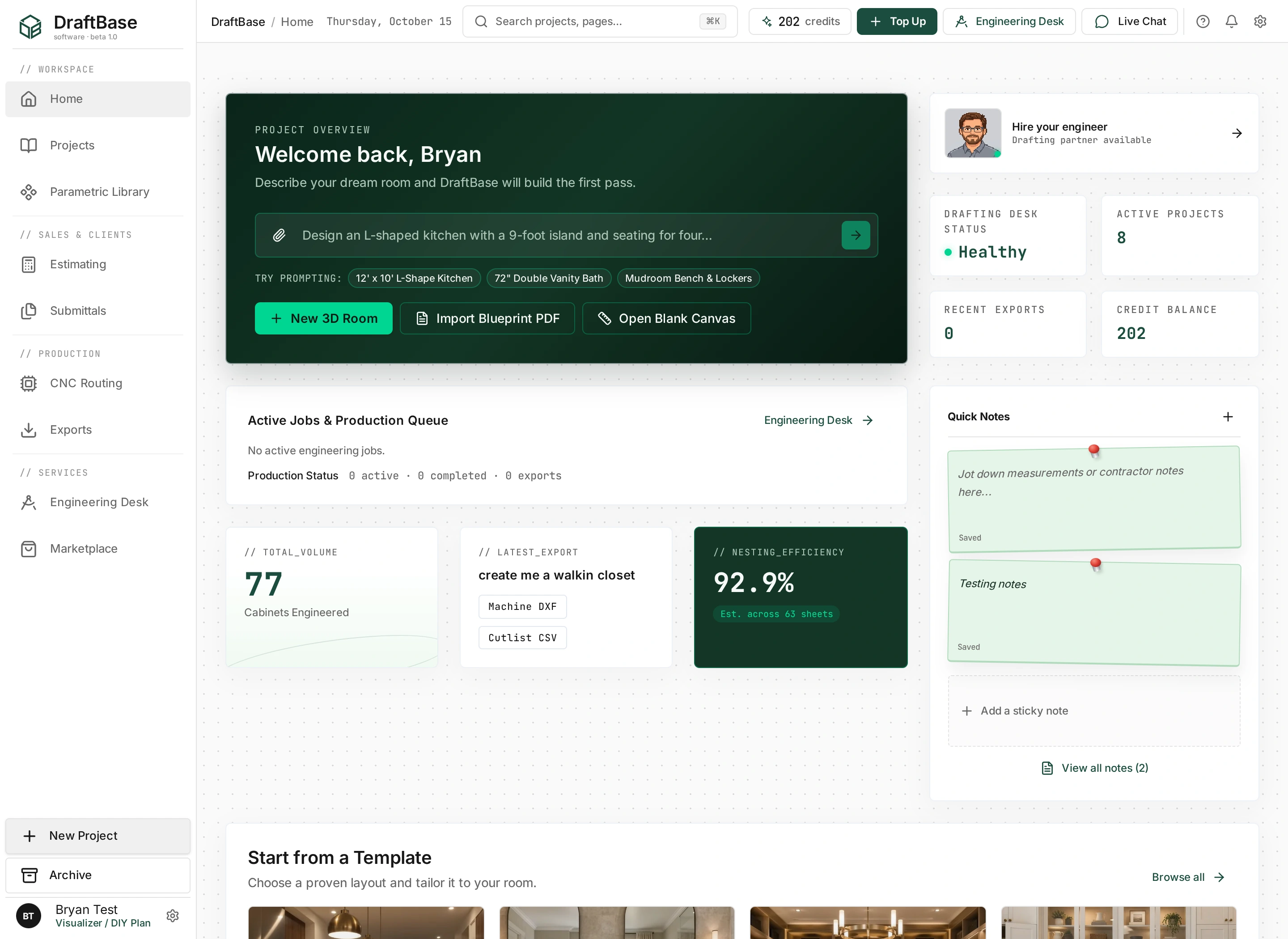Click the paperclip attach icon in prompt

tap(279, 235)
